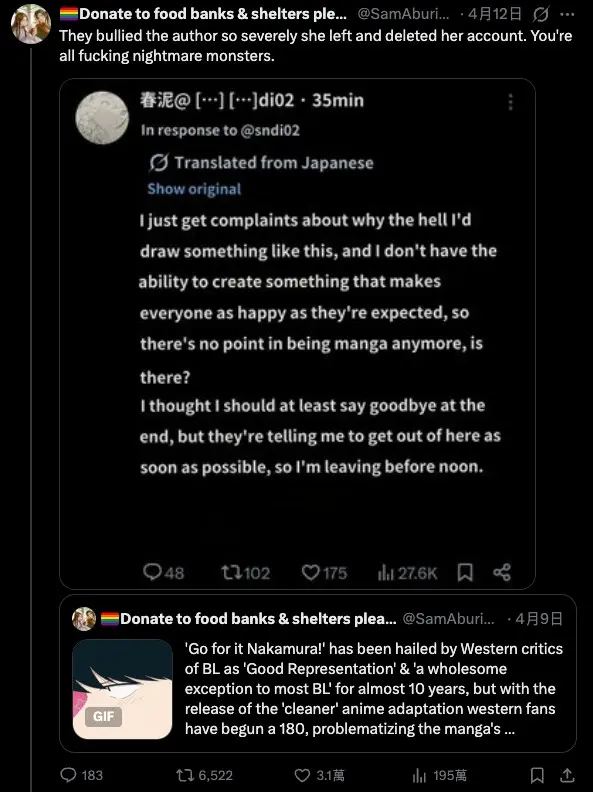Repost the main tweet with 6,522 reposts

[184, 775]
